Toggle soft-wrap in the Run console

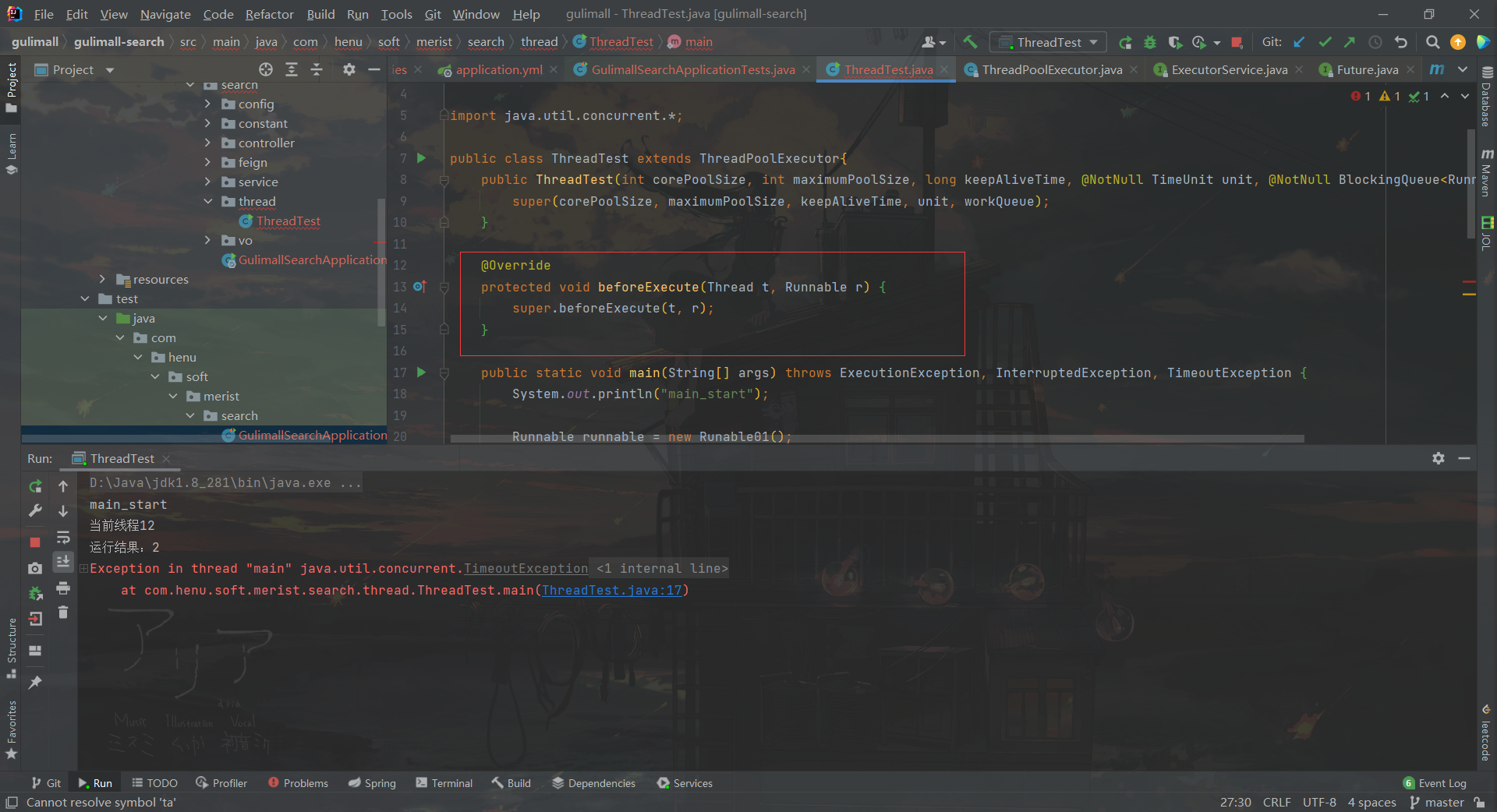pyautogui.click(x=63, y=537)
